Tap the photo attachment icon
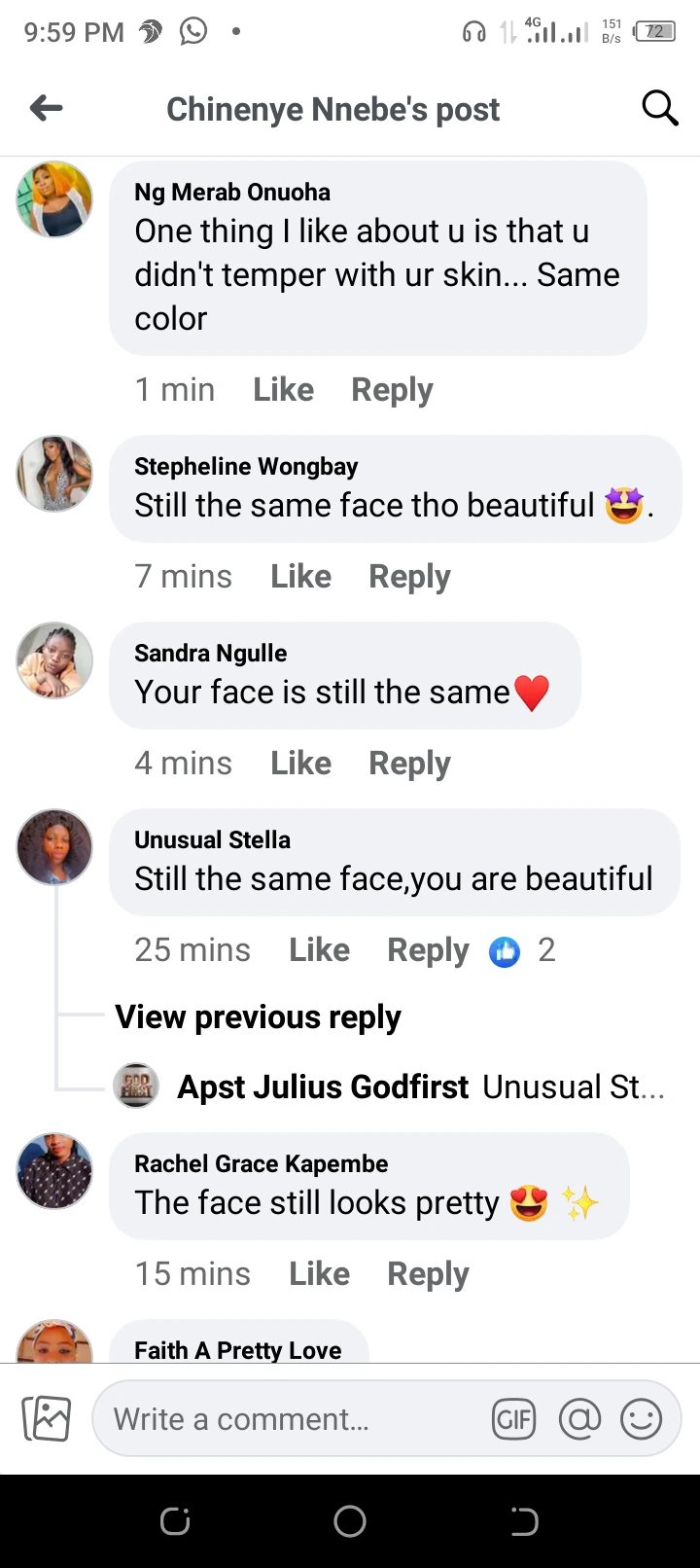700x1568 pixels. [47, 1418]
